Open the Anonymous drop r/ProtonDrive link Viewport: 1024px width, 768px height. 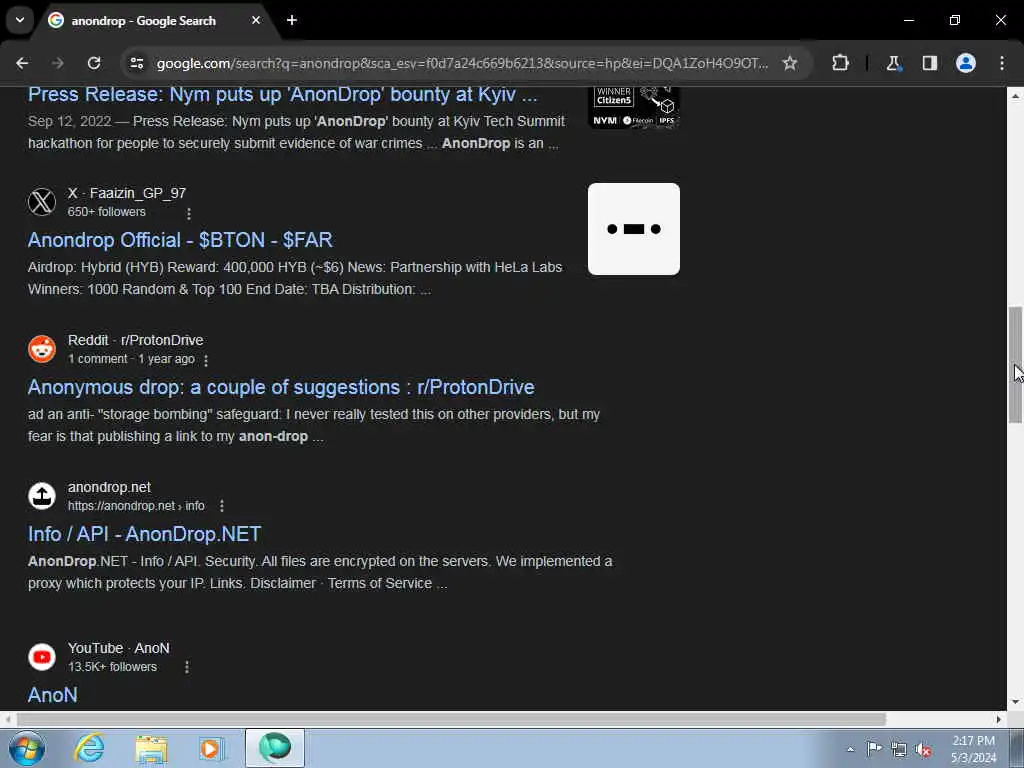point(281,387)
